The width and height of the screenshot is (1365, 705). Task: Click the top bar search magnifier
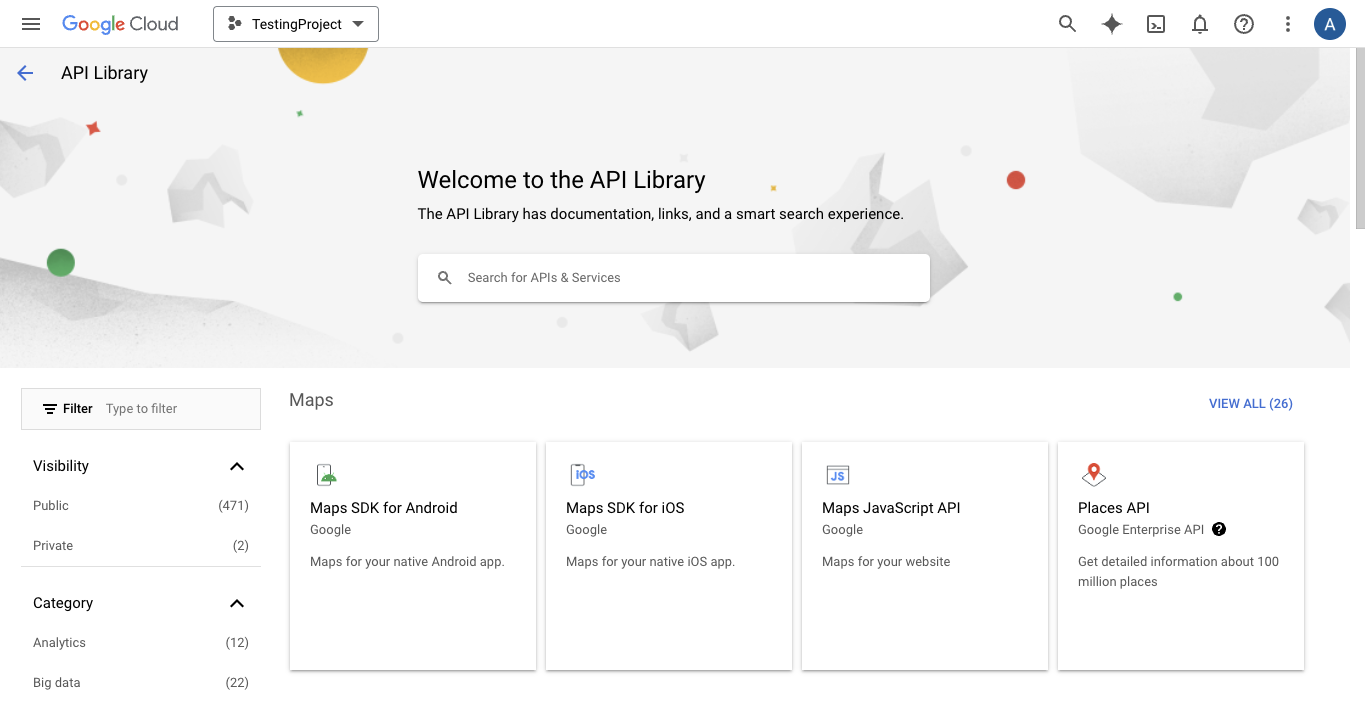[x=1068, y=24]
